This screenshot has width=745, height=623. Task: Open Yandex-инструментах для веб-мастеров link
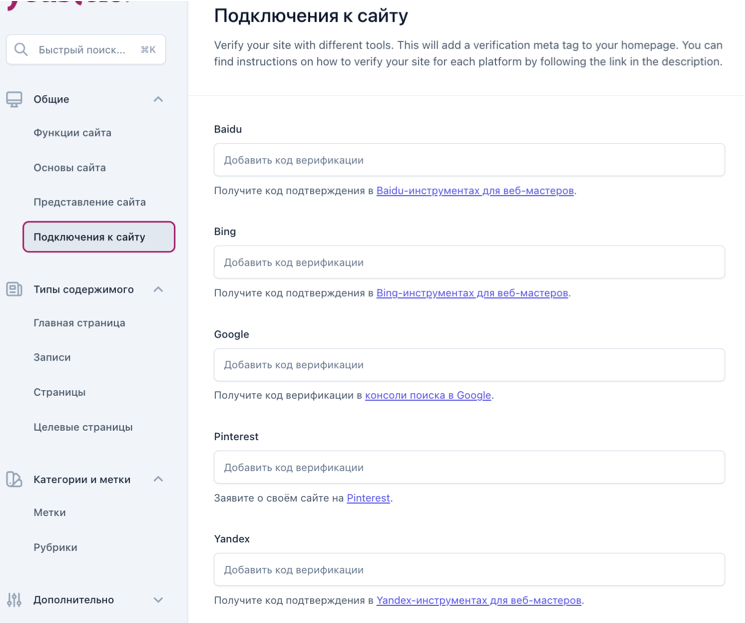(479, 600)
